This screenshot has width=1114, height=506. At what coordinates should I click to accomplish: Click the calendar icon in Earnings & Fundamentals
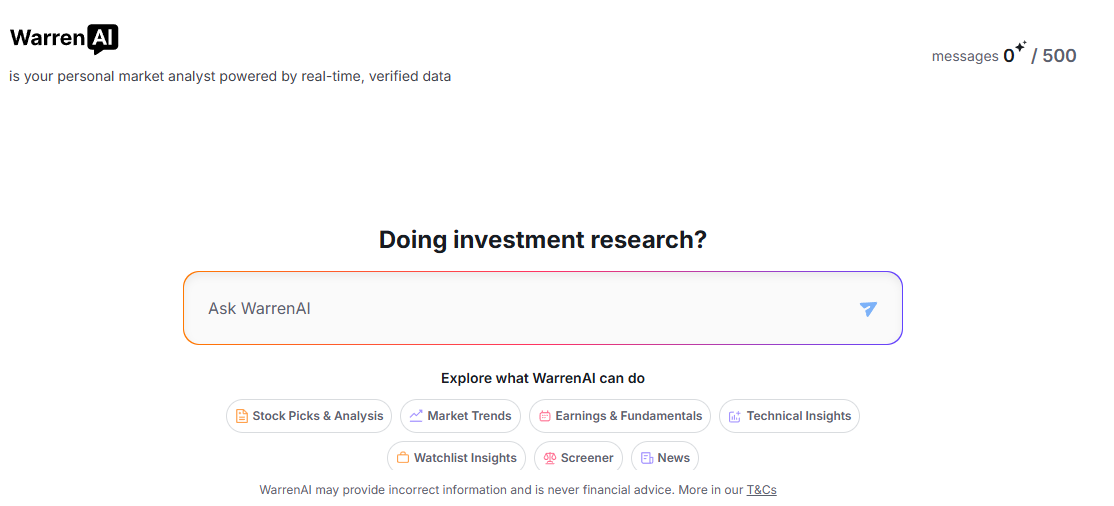545,416
